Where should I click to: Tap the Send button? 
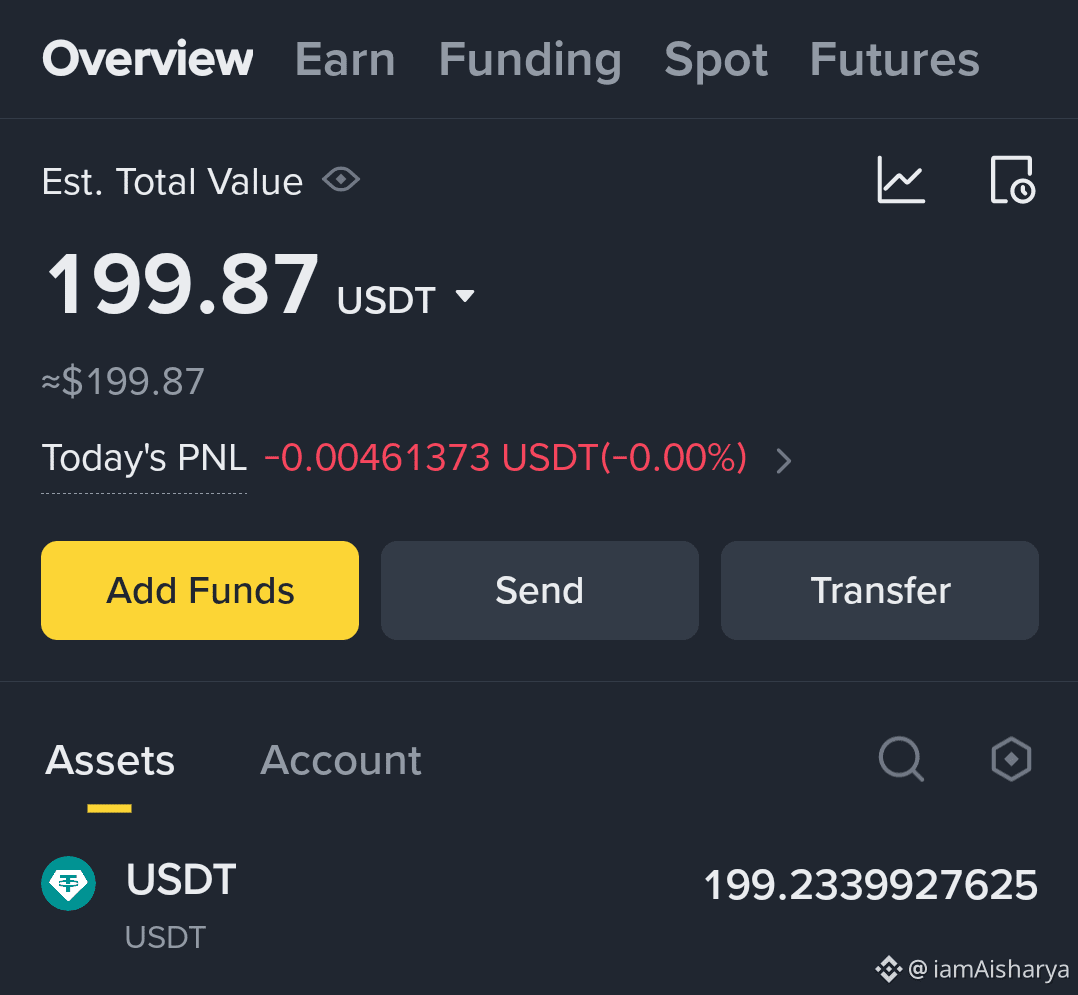pyautogui.click(x=540, y=591)
